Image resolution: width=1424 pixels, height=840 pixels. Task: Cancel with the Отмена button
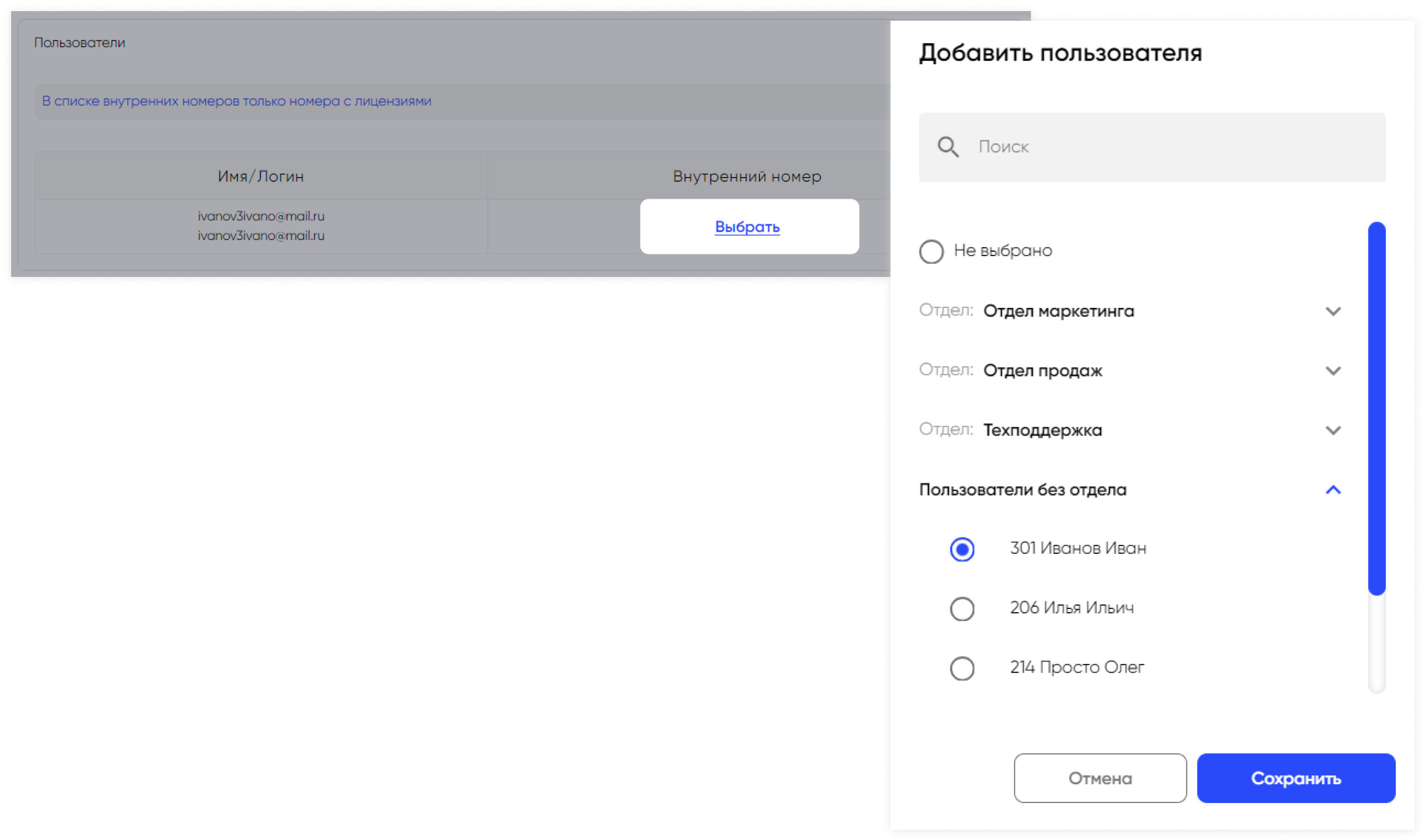[x=1100, y=779]
